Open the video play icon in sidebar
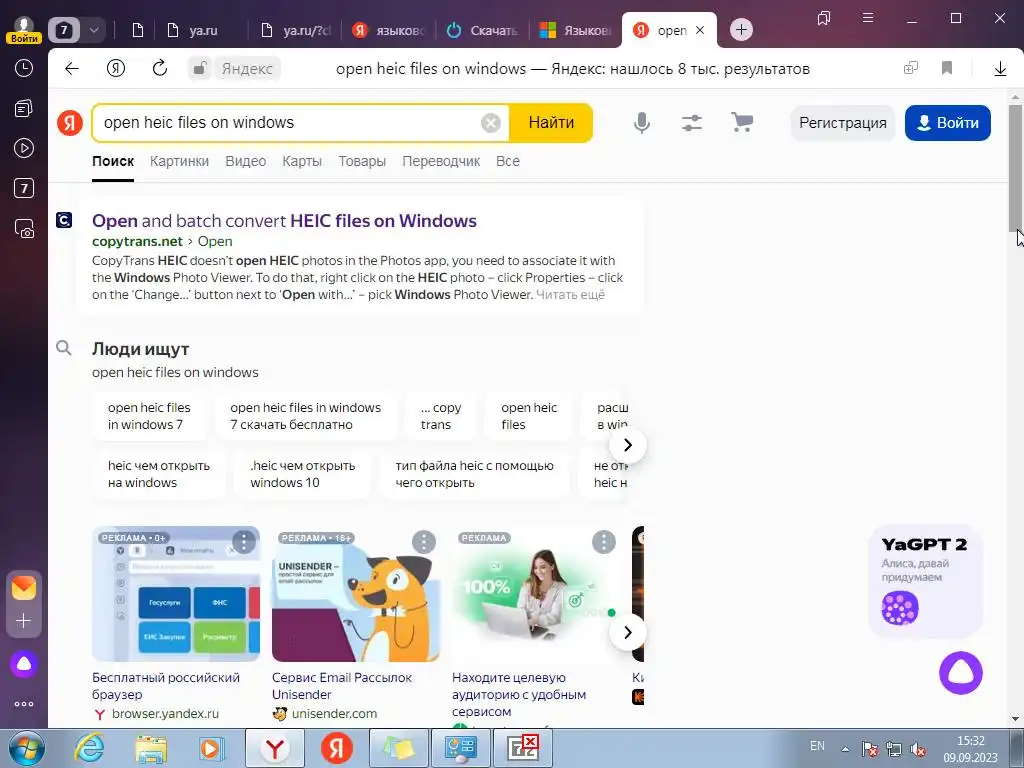1024x768 pixels. tap(24, 148)
